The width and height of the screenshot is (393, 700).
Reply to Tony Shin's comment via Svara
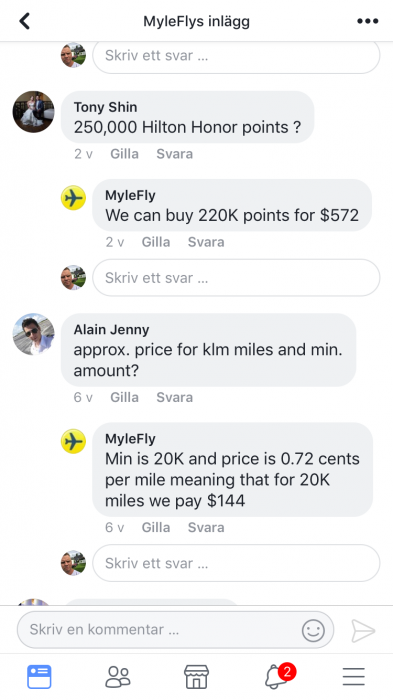(x=175, y=154)
